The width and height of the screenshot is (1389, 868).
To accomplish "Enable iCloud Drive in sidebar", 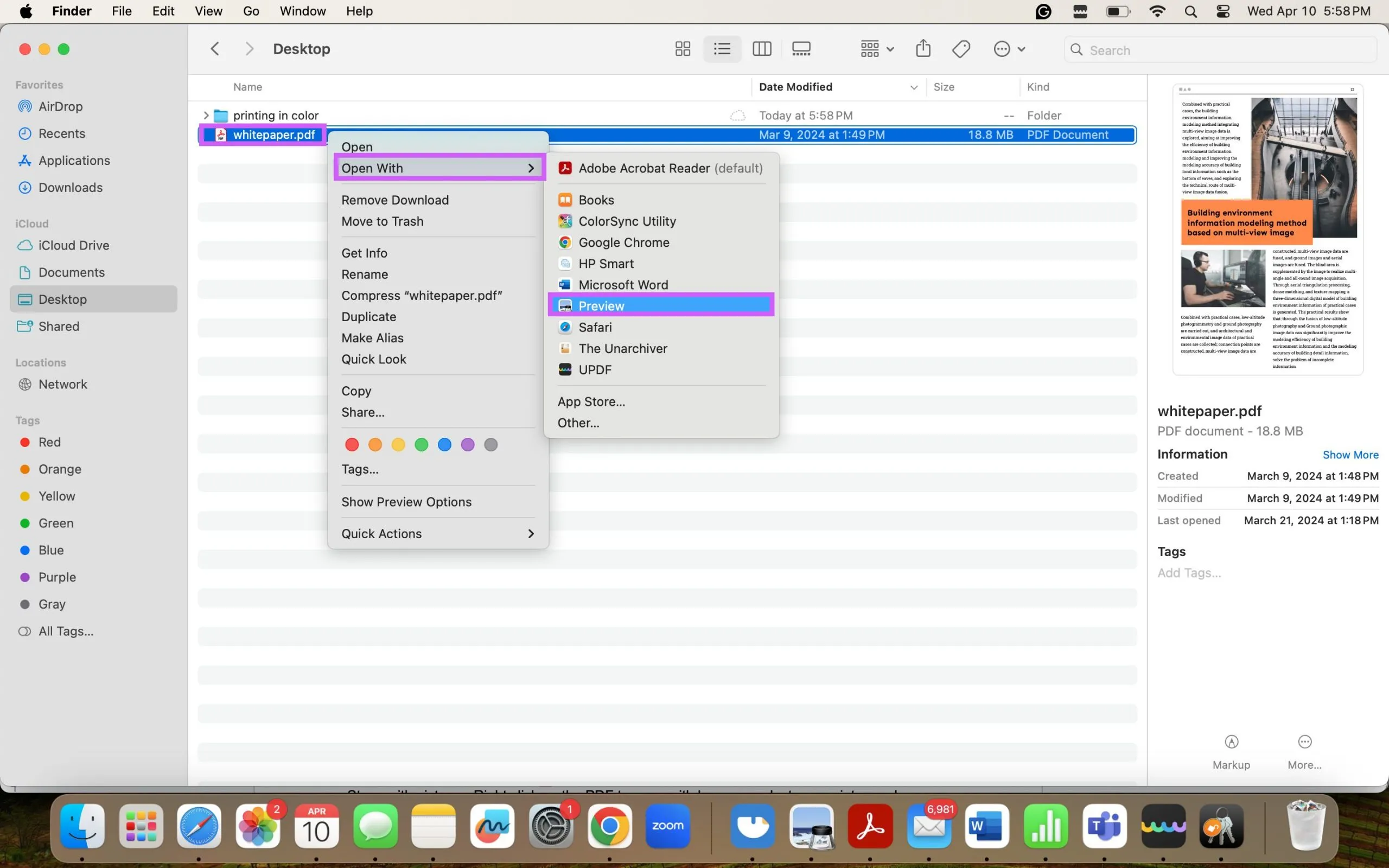I will (73, 245).
